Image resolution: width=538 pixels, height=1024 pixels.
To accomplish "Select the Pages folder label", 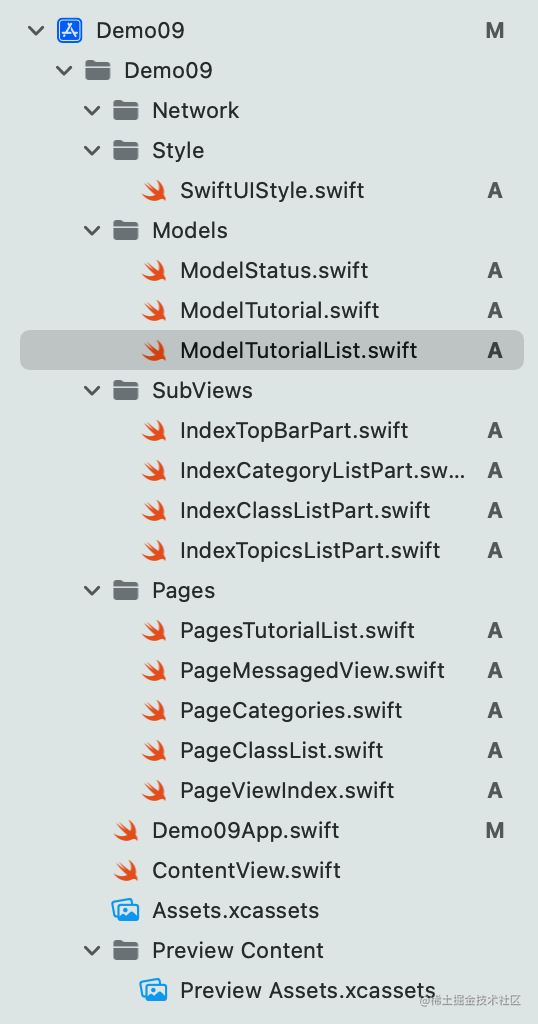I will (183, 590).
